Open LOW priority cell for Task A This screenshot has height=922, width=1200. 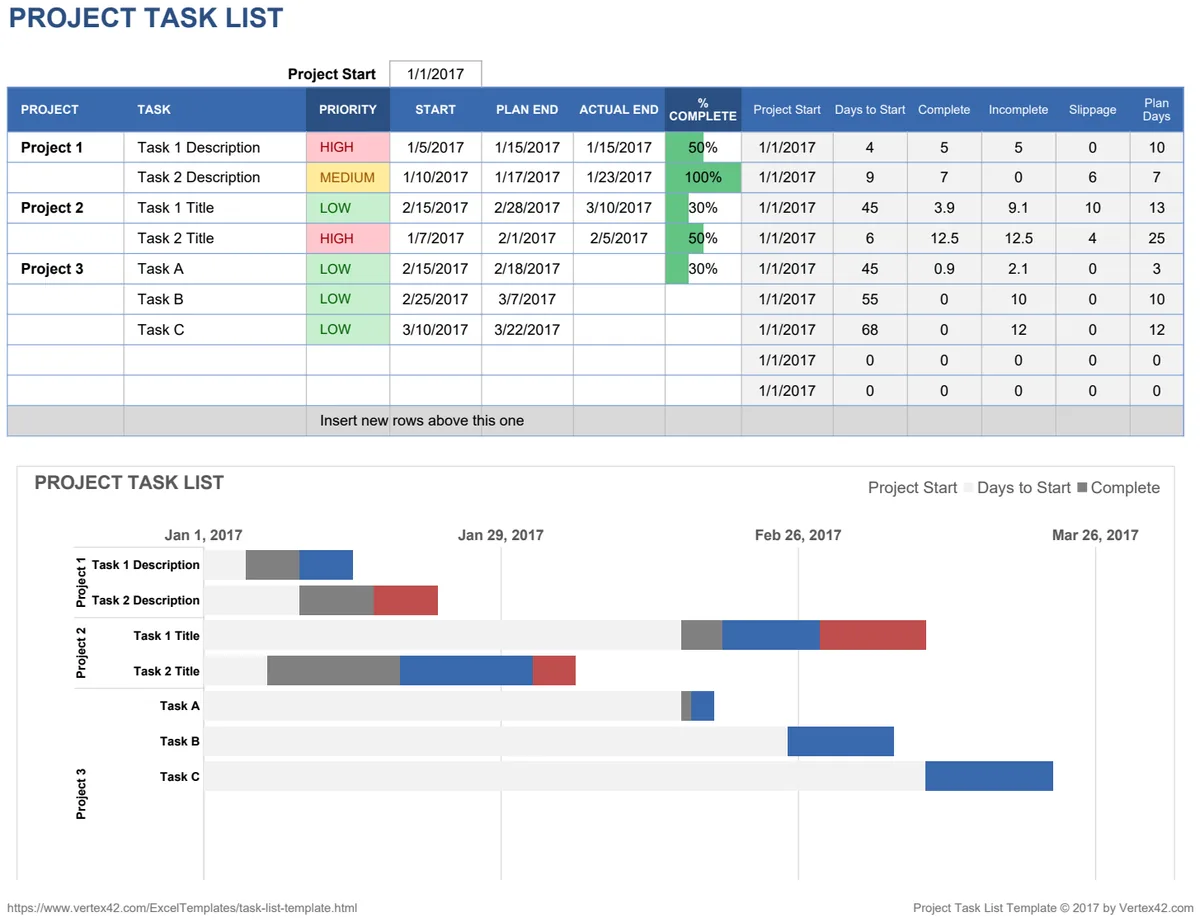(348, 269)
